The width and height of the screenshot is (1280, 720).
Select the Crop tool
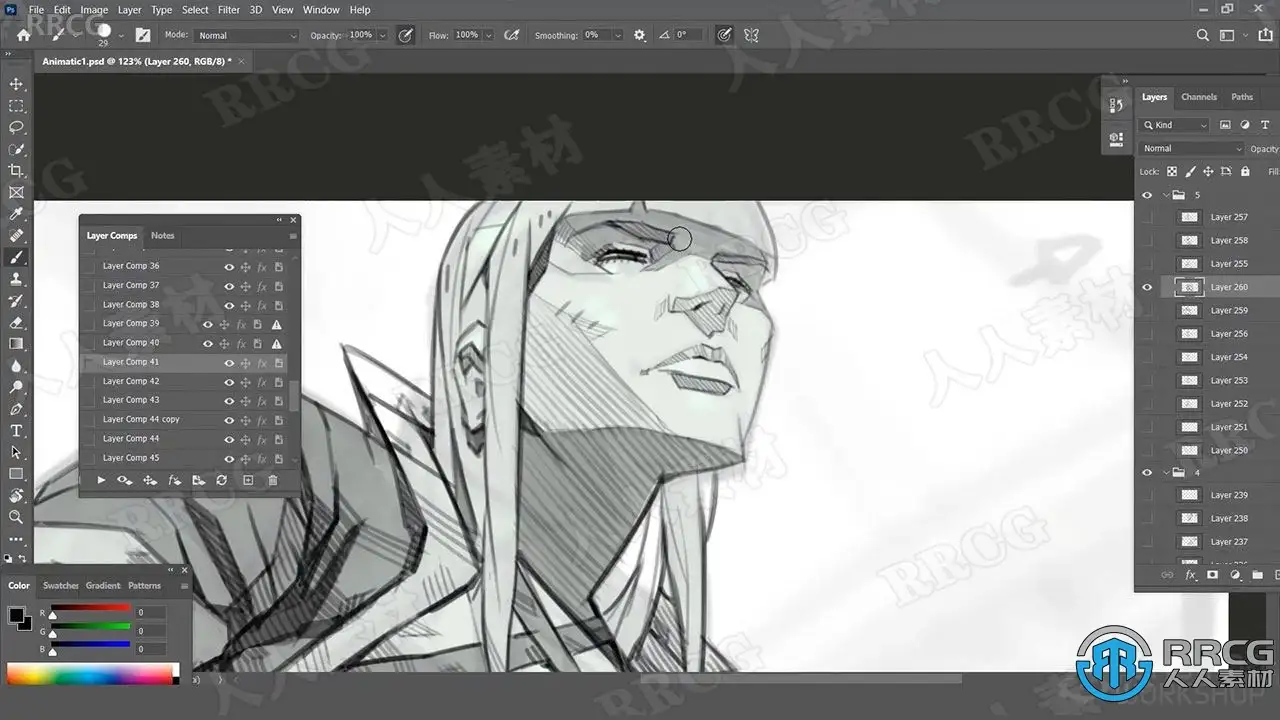(16, 171)
